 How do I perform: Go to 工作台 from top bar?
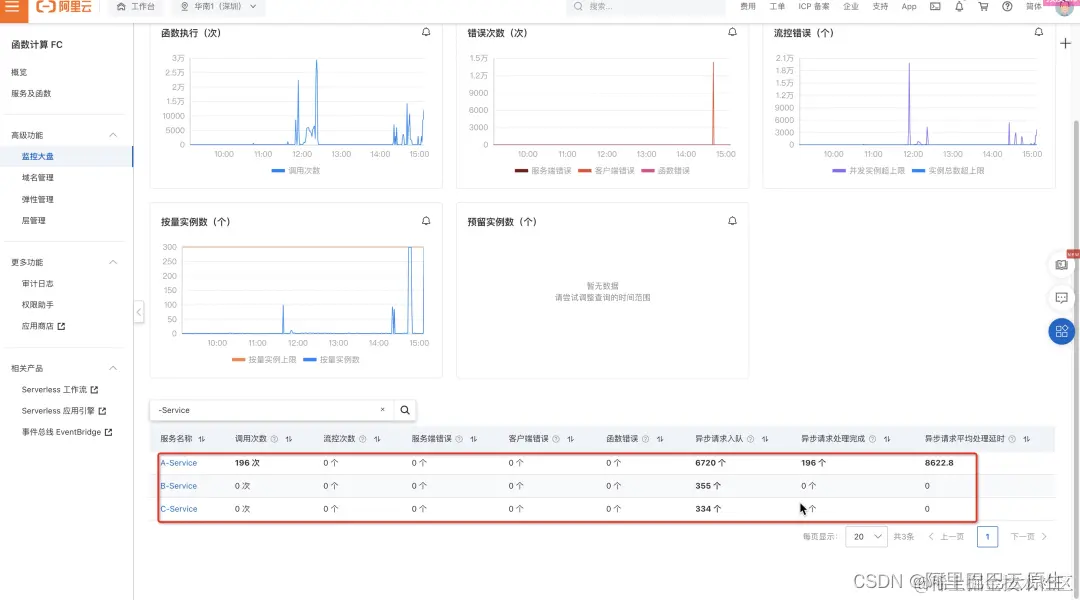click(x=136, y=6)
